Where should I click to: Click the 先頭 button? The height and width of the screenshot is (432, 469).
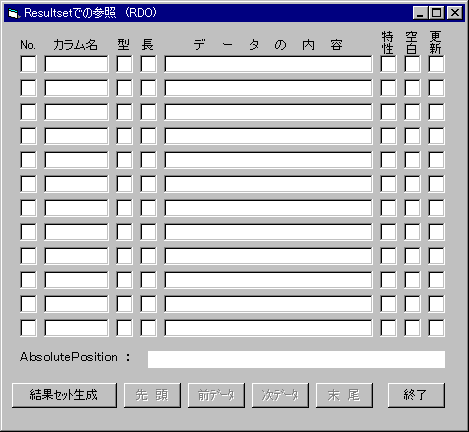coord(152,395)
